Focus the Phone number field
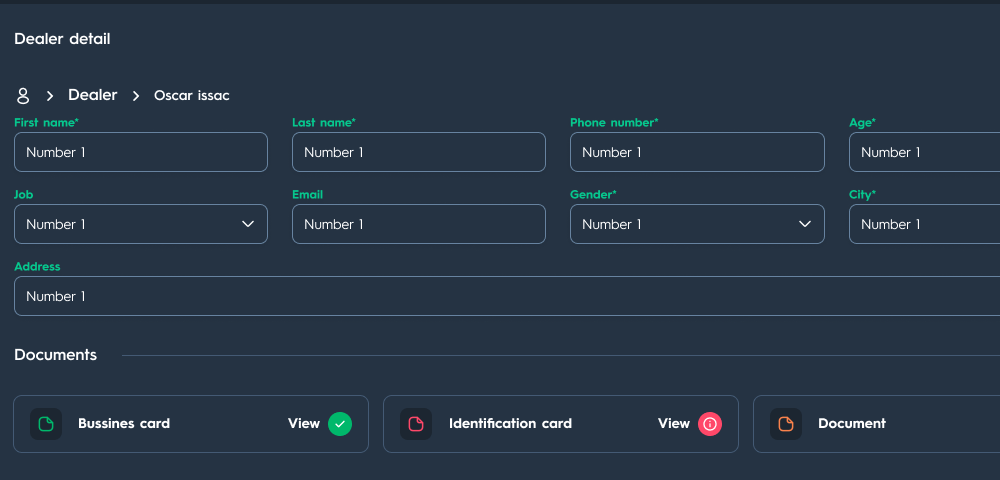This screenshot has width=1000, height=480. [x=697, y=152]
